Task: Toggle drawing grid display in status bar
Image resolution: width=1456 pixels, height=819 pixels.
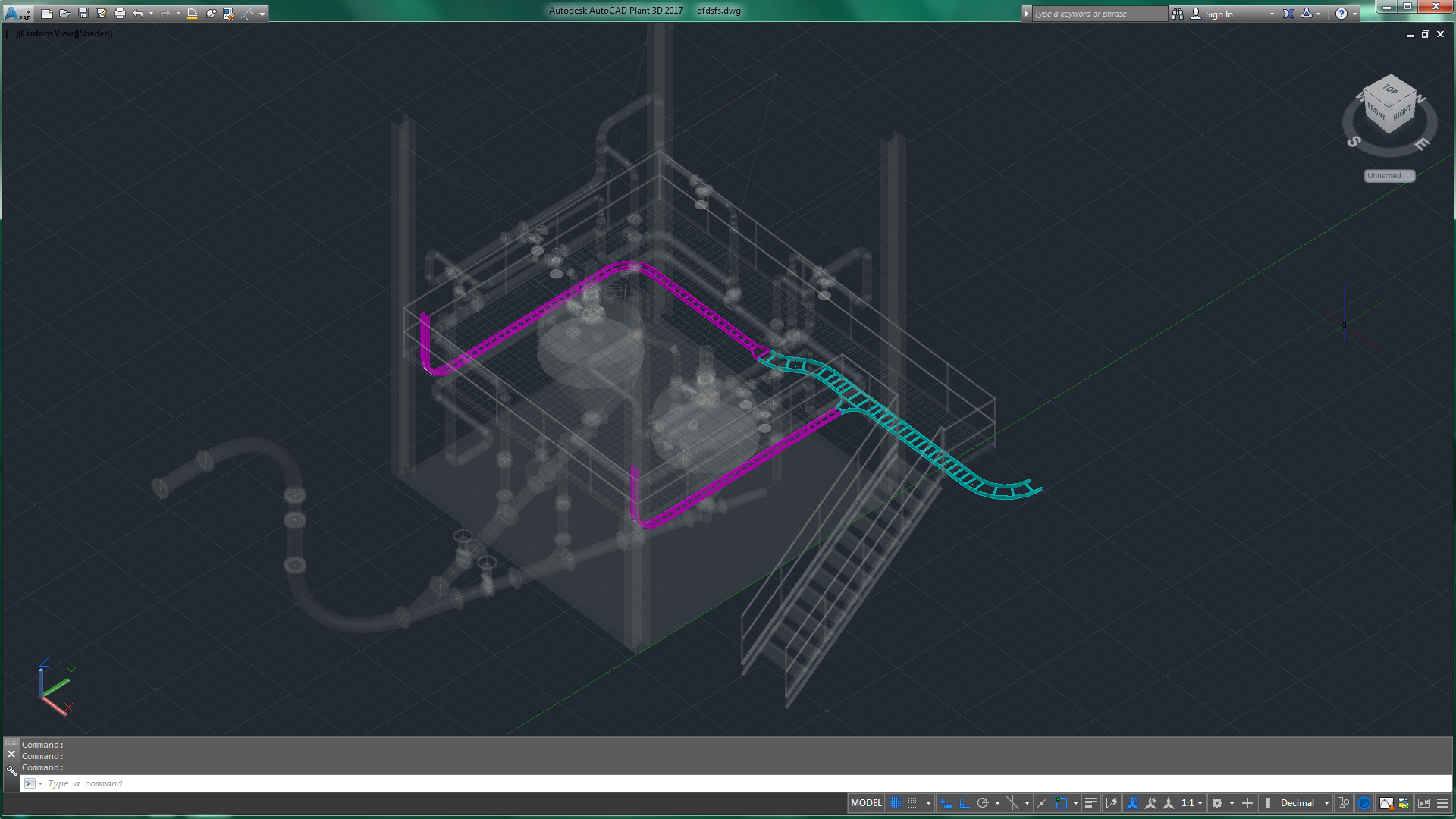Action: (896, 803)
